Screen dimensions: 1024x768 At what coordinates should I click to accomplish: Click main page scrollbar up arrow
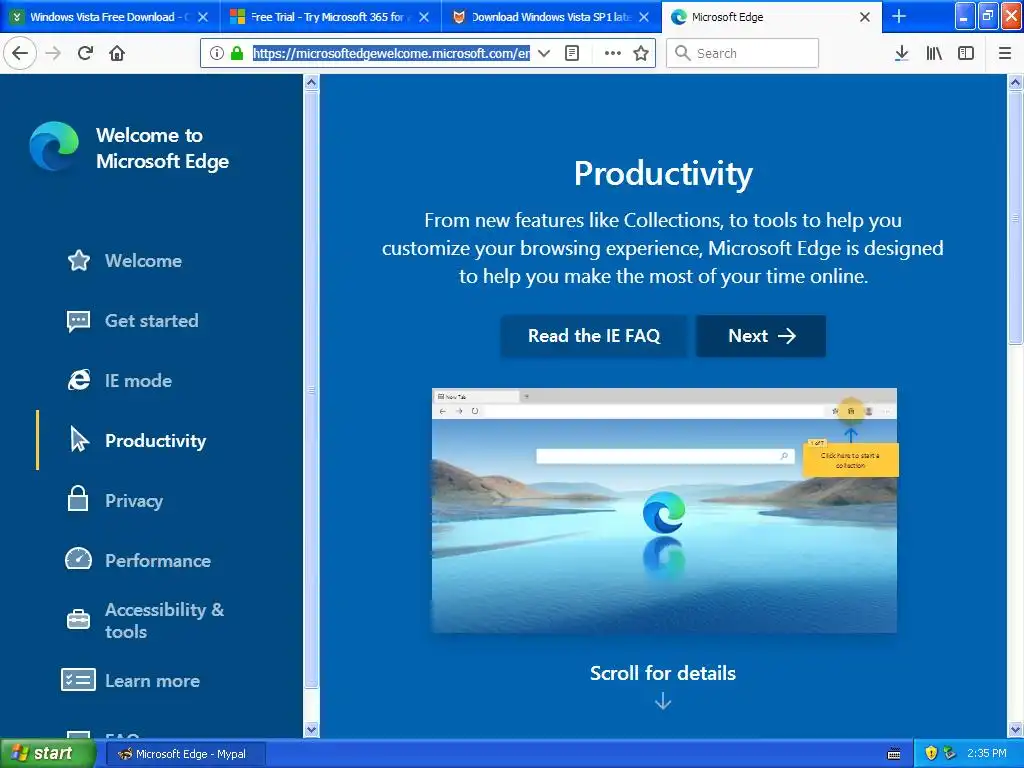[1015, 83]
